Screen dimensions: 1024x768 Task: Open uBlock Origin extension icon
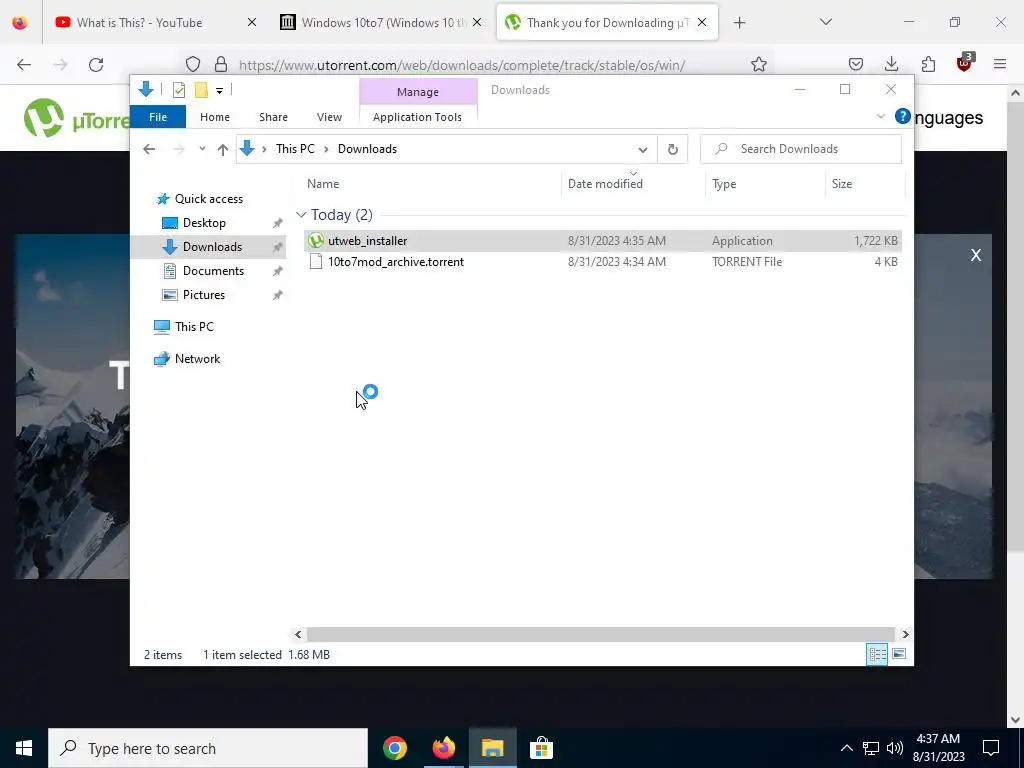[965, 63]
